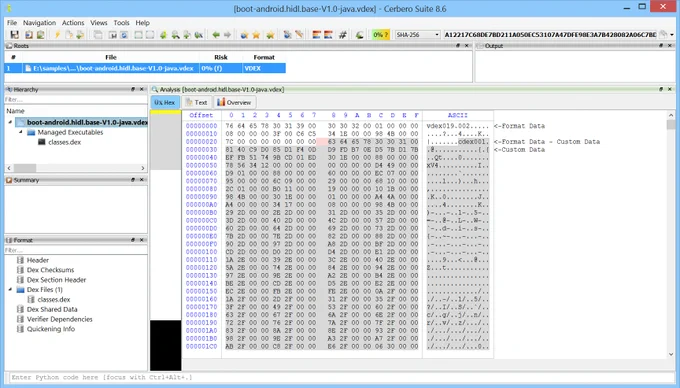Switch to the Overview tab
The image size is (680, 388).
pos(234,102)
